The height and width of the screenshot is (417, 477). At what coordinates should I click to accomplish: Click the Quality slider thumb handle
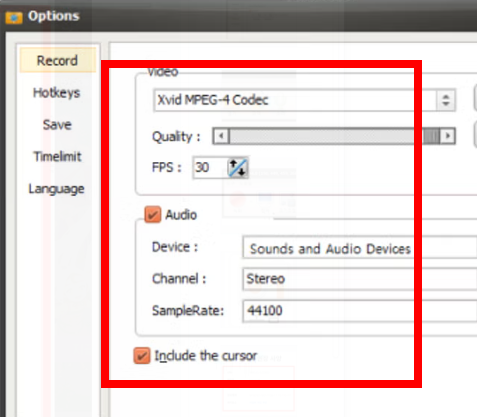click(432, 136)
